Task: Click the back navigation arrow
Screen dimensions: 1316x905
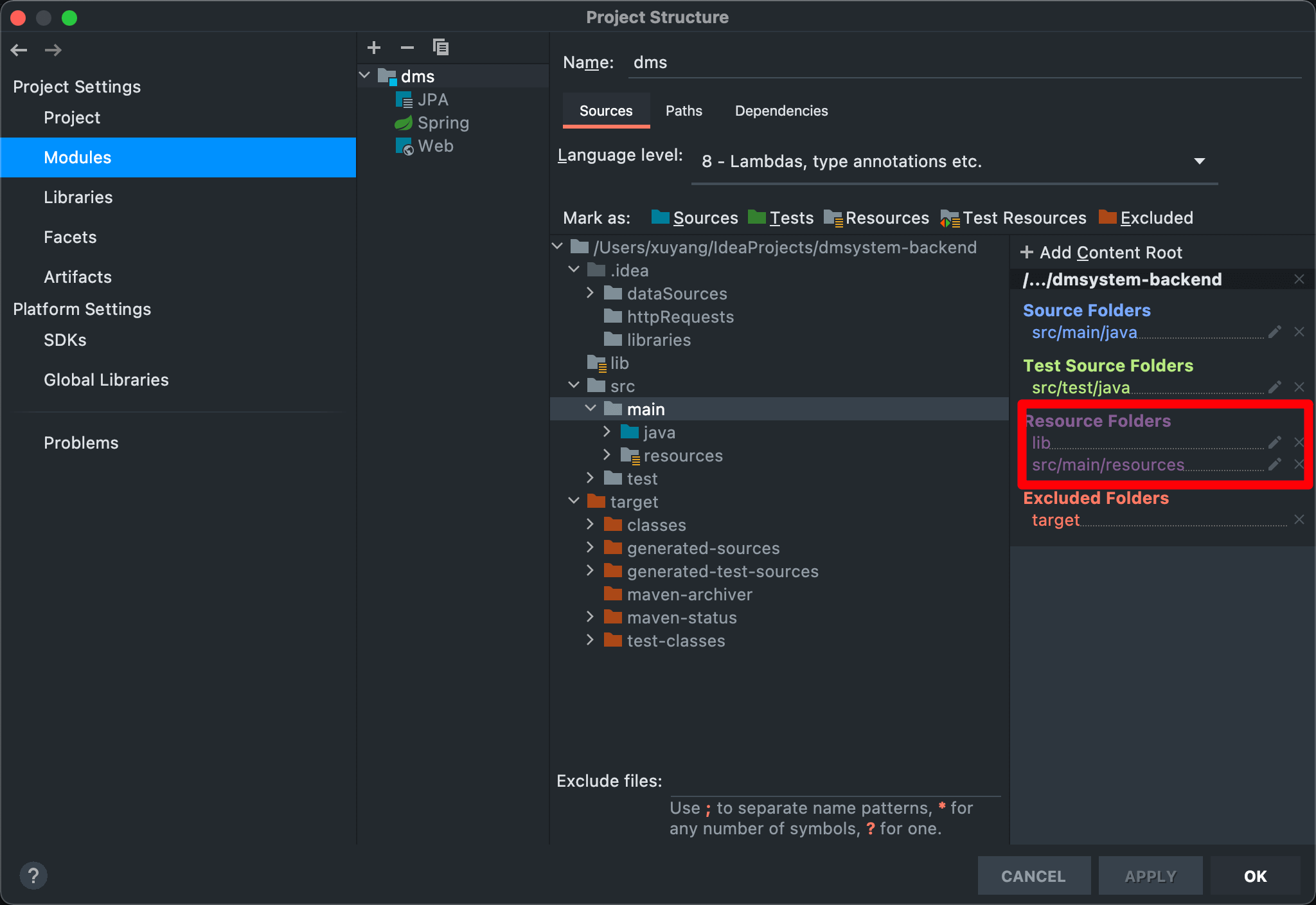Action: click(19, 50)
